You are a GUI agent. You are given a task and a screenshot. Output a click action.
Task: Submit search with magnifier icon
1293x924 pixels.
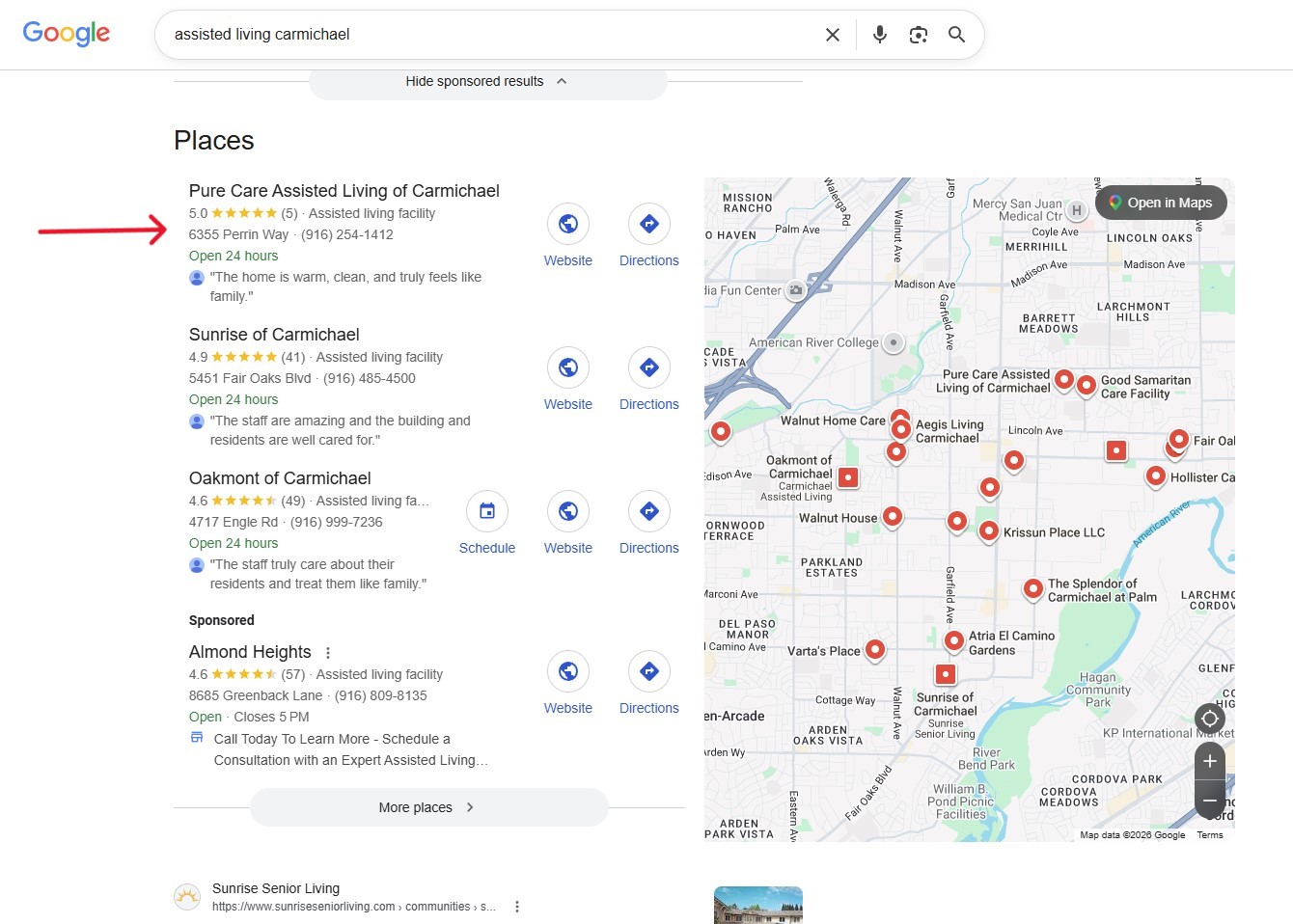pyautogui.click(x=957, y=35)
